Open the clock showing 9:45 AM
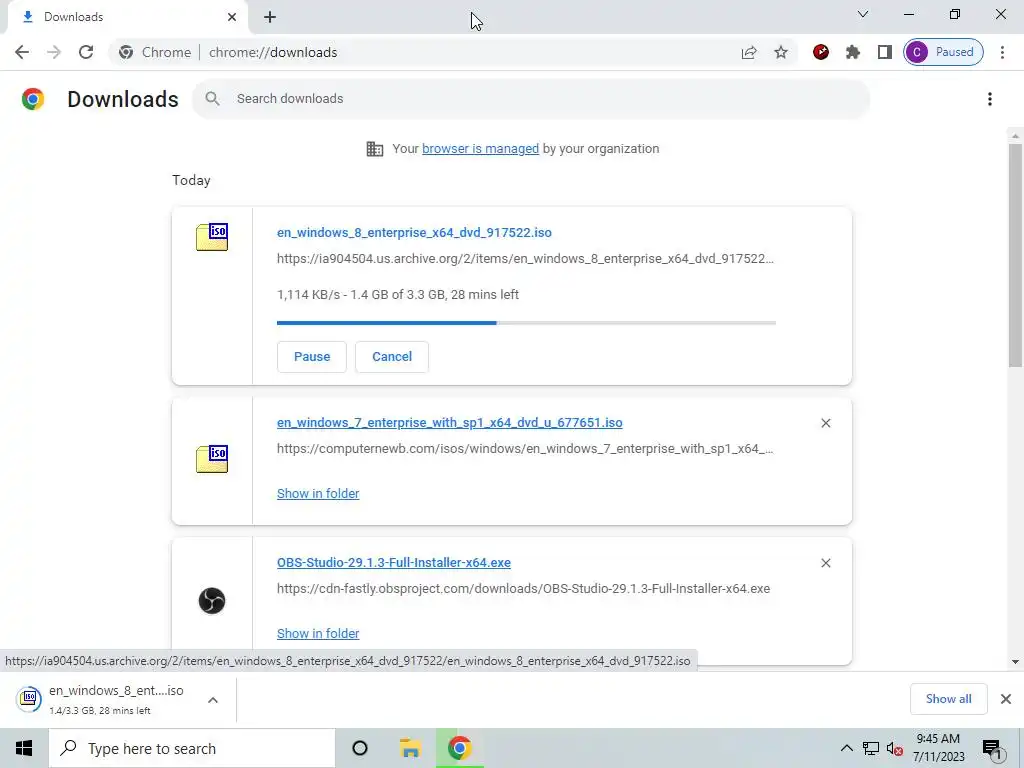 click(x=938, y=748)
